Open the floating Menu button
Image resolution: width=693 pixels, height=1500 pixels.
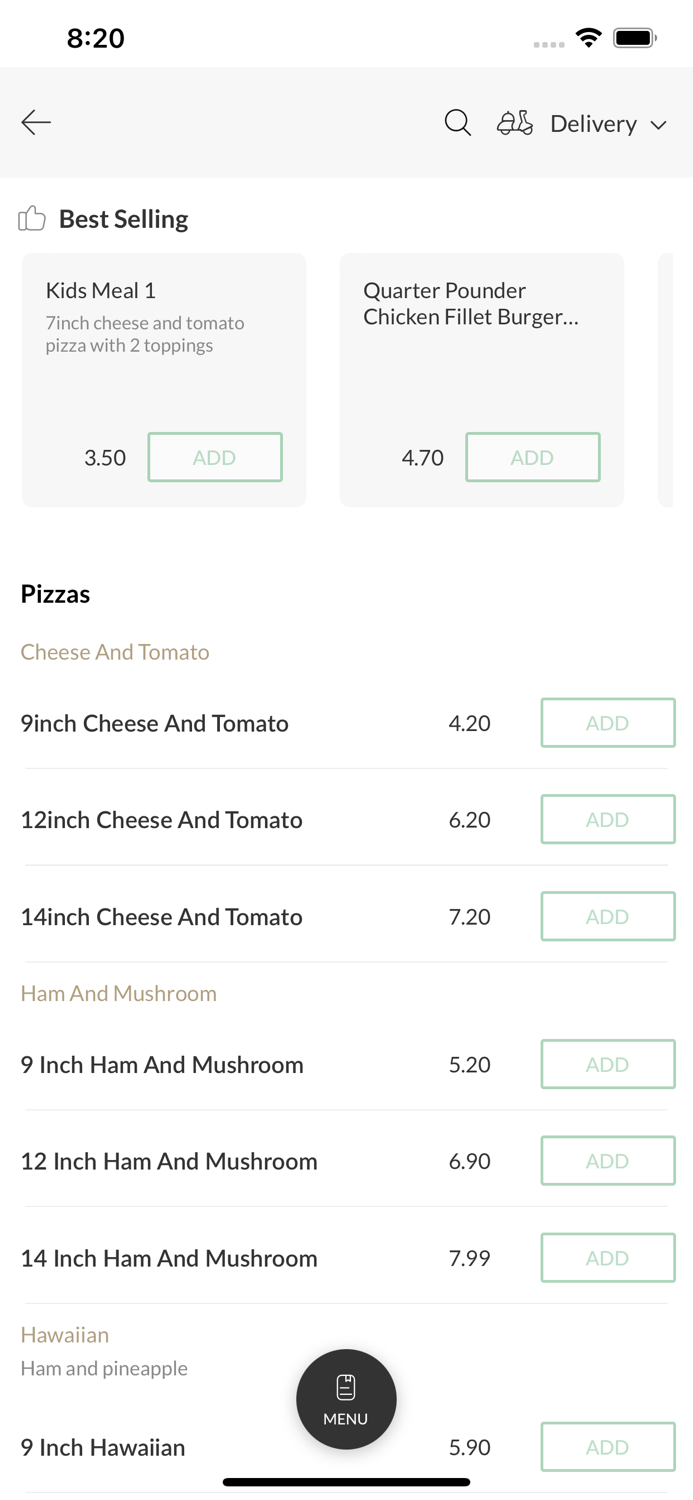point(346,1399)
